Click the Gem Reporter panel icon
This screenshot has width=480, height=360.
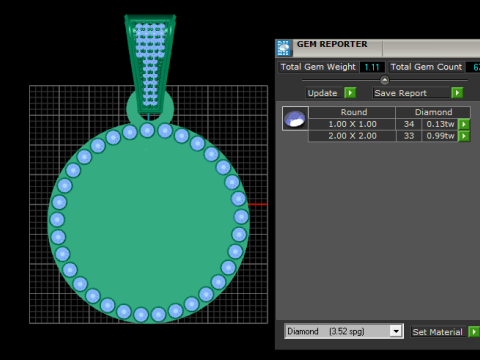[x=284, y=48]
